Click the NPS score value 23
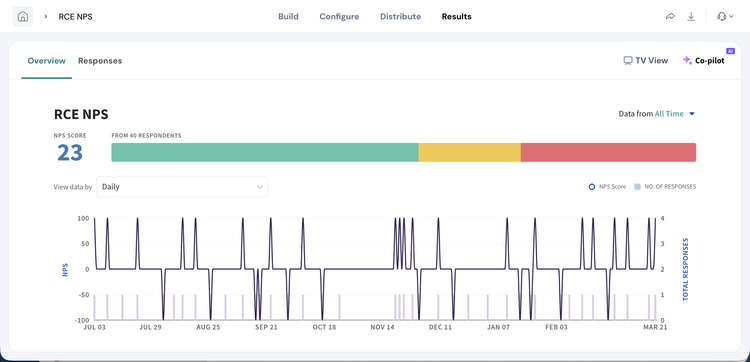Image resolution: width=750 pixels, height=362 pixels. (70, 153)
